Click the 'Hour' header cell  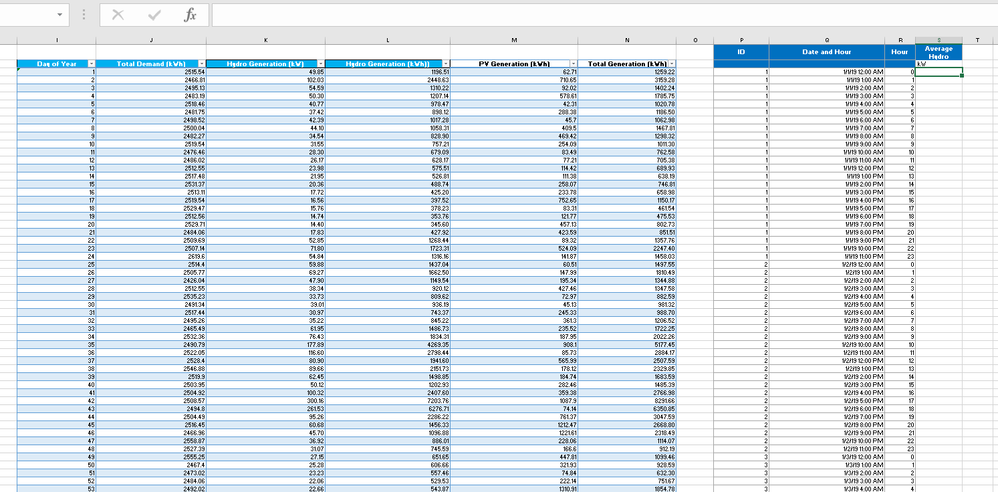click(x=899, y=52)
